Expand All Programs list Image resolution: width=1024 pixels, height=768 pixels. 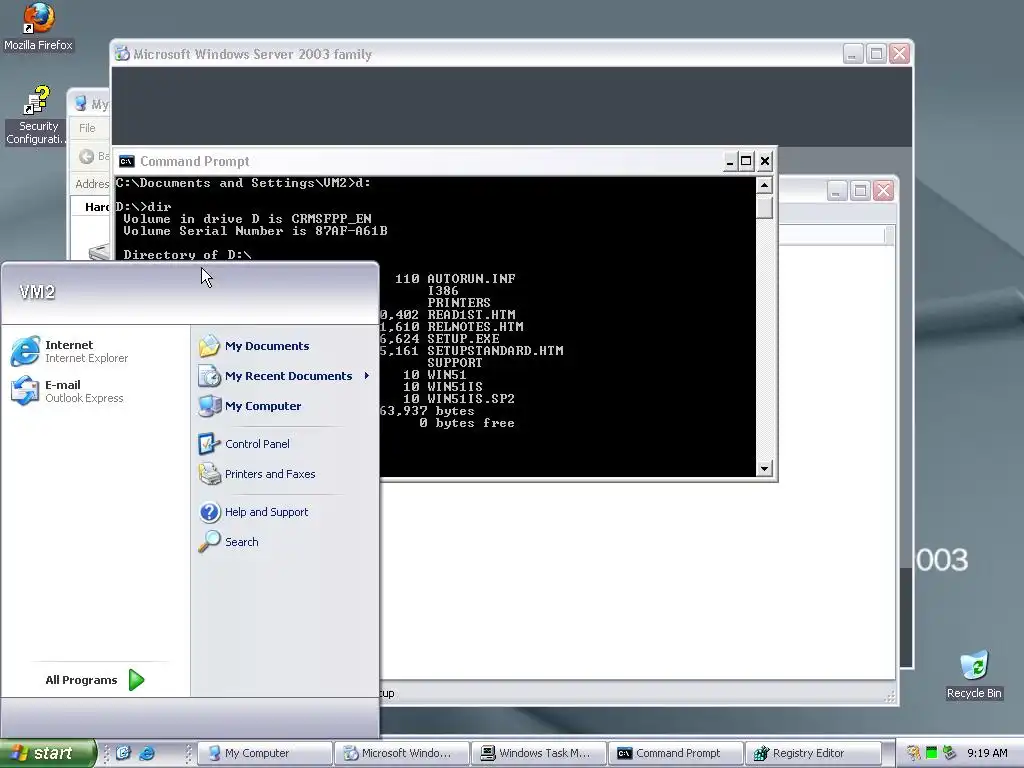pyautogui.click(x=94, y=680)
